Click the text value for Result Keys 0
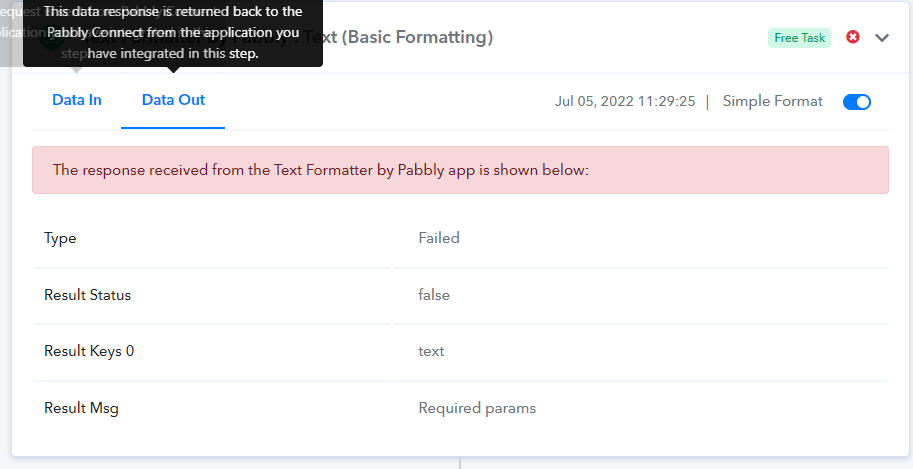Viewport: 913px width, 469px height. (x=431, y=351)
